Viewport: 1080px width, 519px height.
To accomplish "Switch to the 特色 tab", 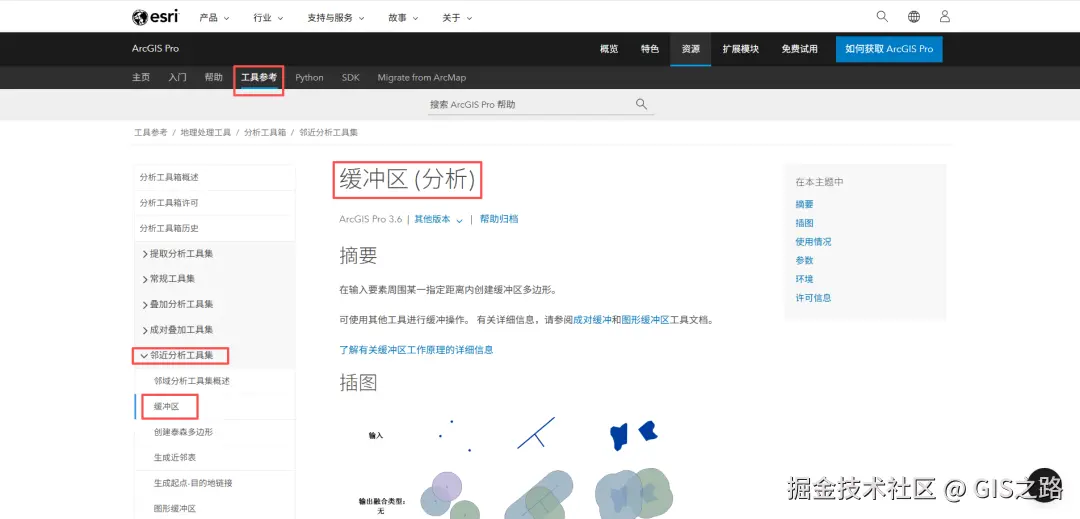I will coord(650,49).
